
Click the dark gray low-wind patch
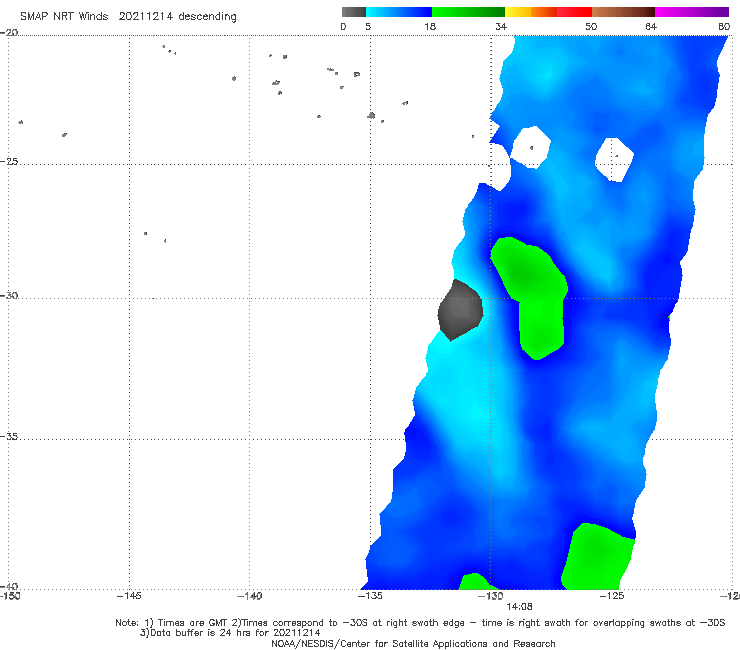click(x=460, y=310)
